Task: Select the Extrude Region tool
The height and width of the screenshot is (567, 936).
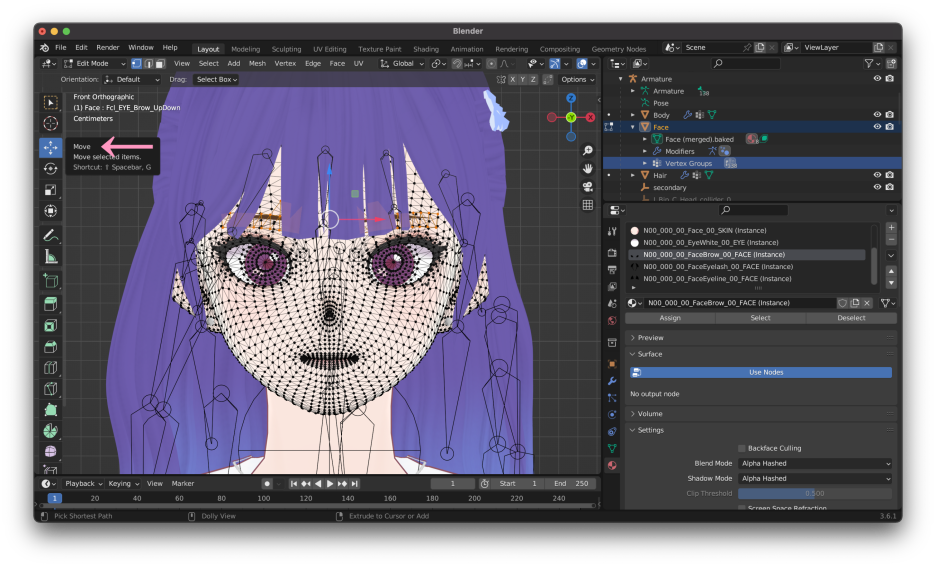Action: [x=51, y=304]
